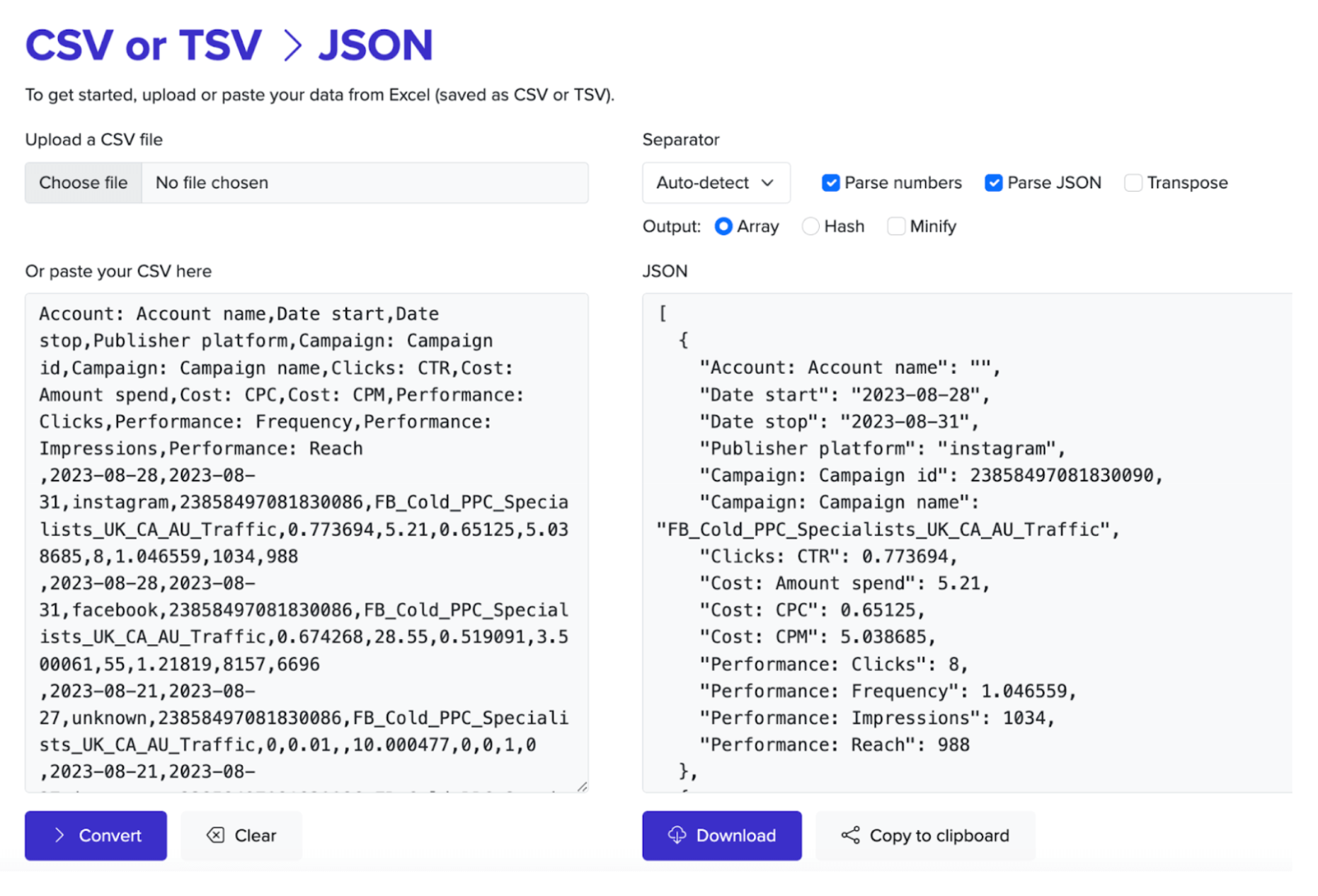Enable the Minify checkbox
Screen dimensions: 1318x896
pos(896,226)
